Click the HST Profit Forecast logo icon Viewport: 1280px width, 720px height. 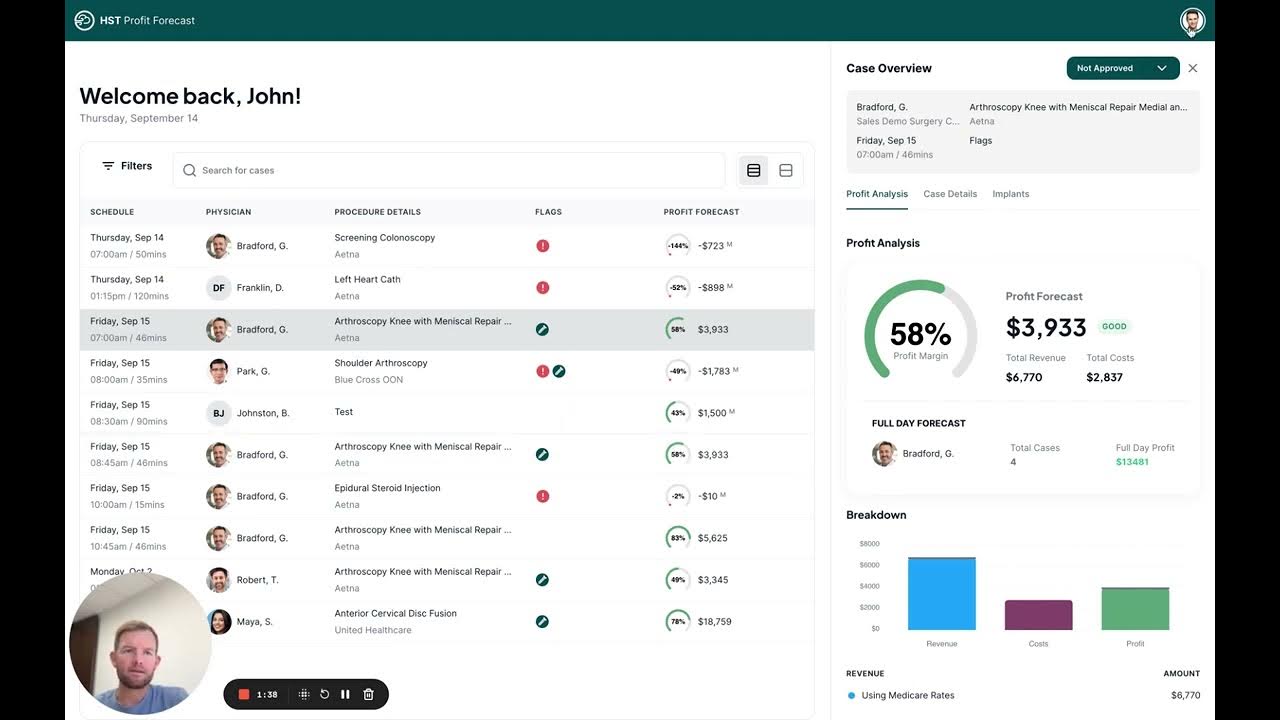click(x=84, y=20)
